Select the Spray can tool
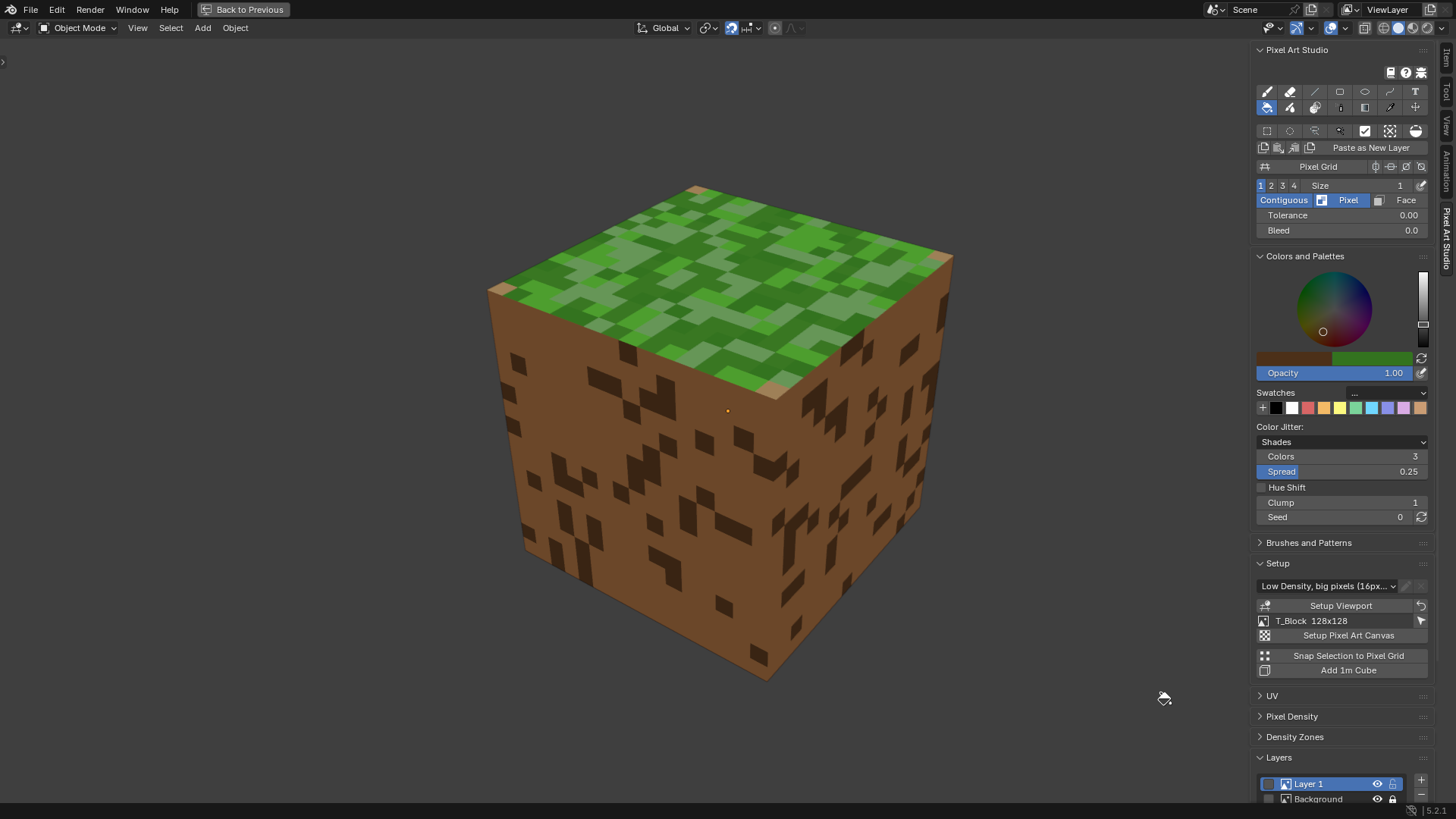This screenshot has height=819, width=1456. click(x=1341, y=108)
